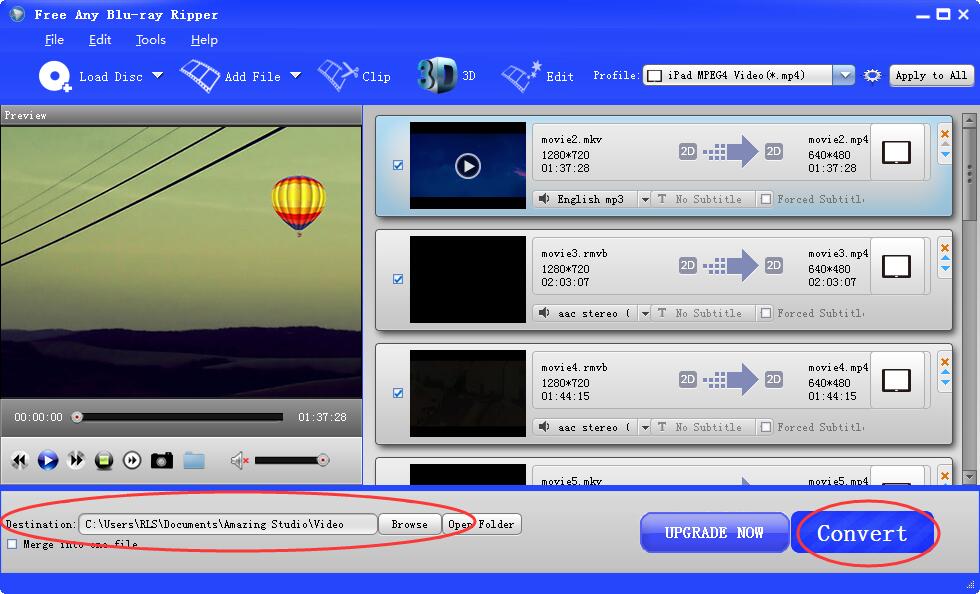The width and height of the screenshot is (980, 594).
Task: Click the Browse button
Action: pyautogui.click(x=409, y=524)
